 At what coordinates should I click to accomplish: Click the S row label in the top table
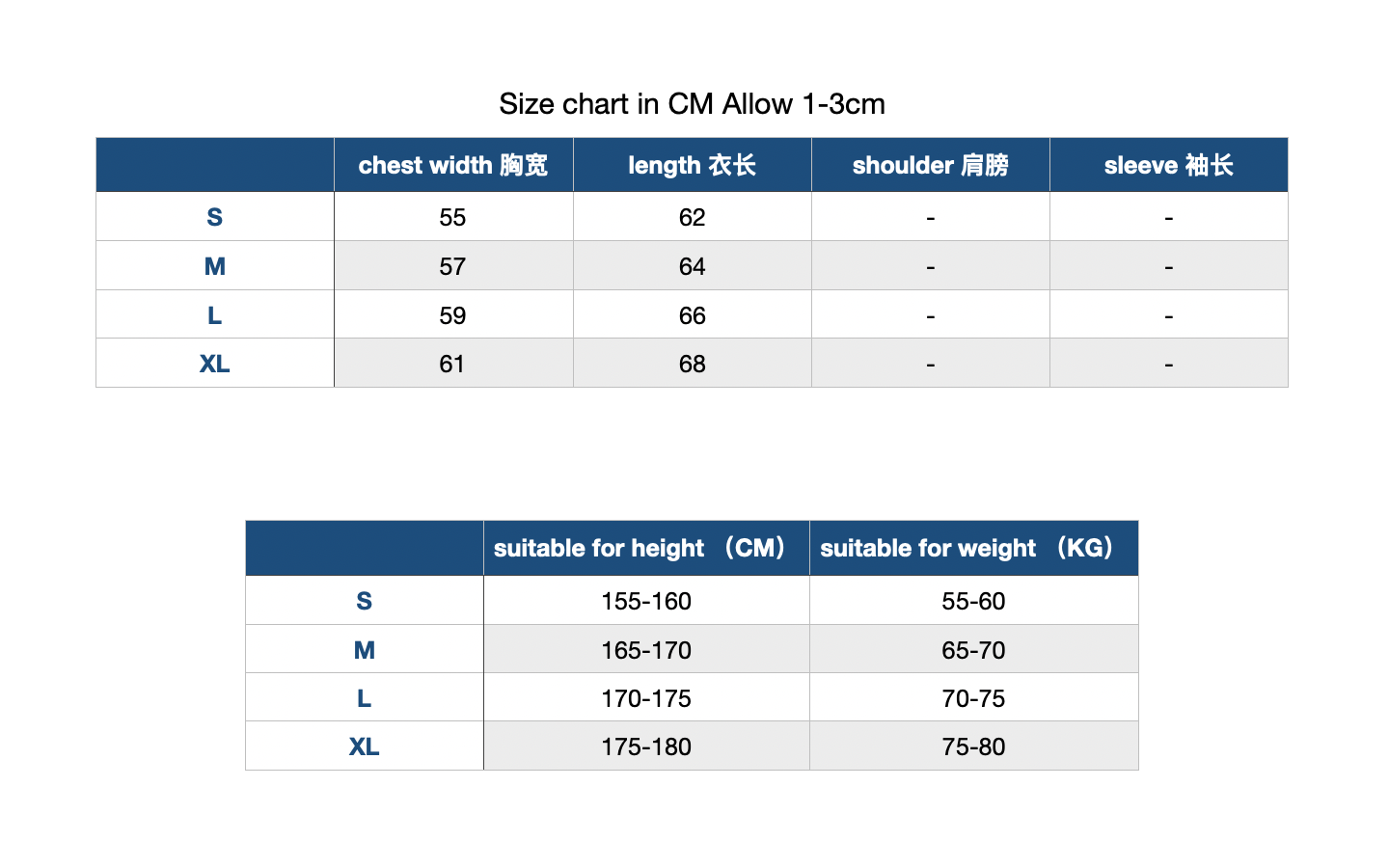(x=214, y=217)
